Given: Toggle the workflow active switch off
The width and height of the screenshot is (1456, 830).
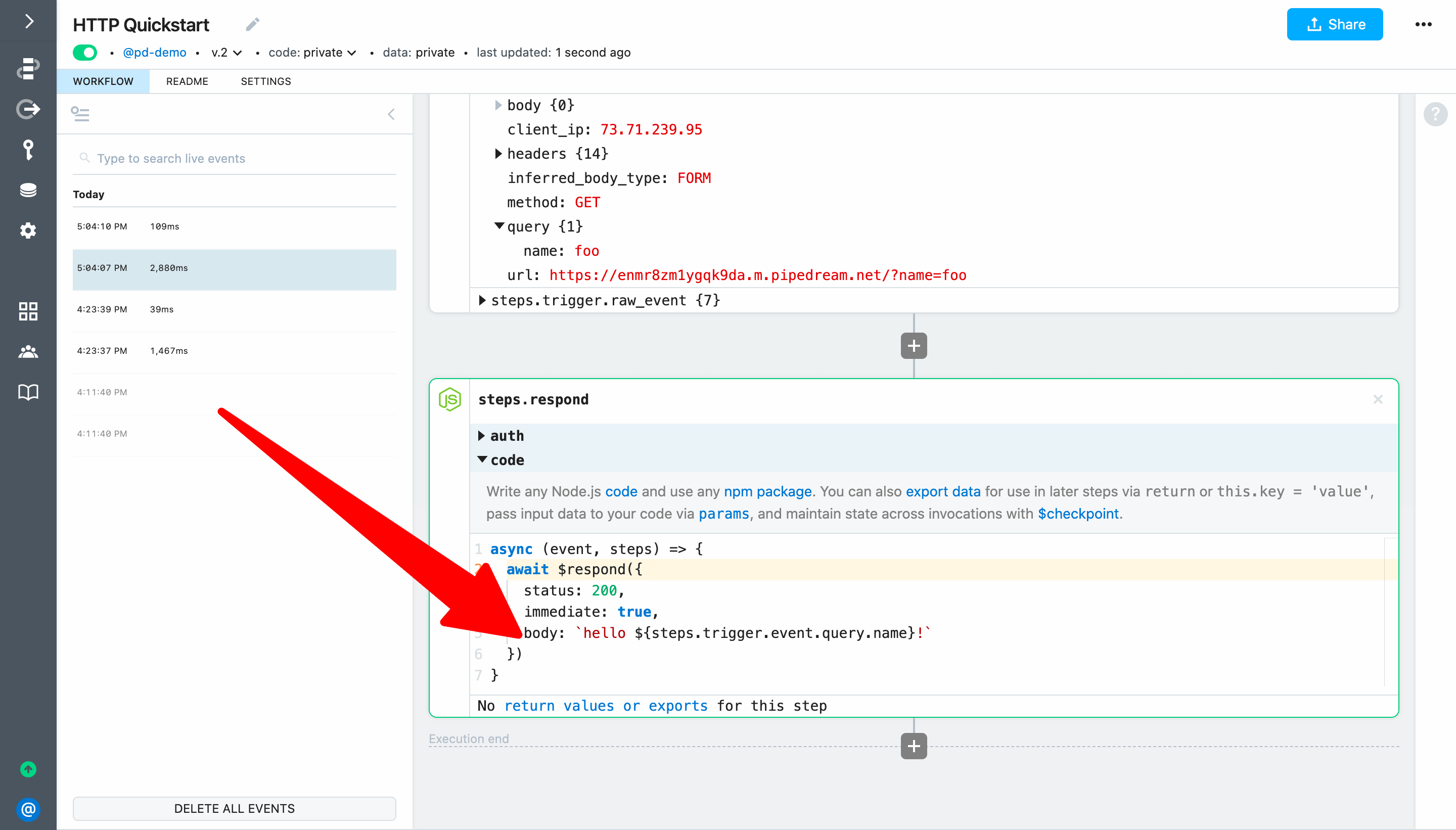Looking at the screenshot, I should 85,53.
